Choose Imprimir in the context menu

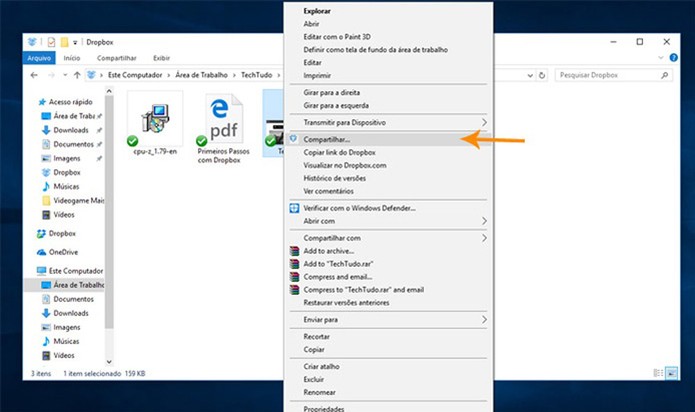[317, 76]
